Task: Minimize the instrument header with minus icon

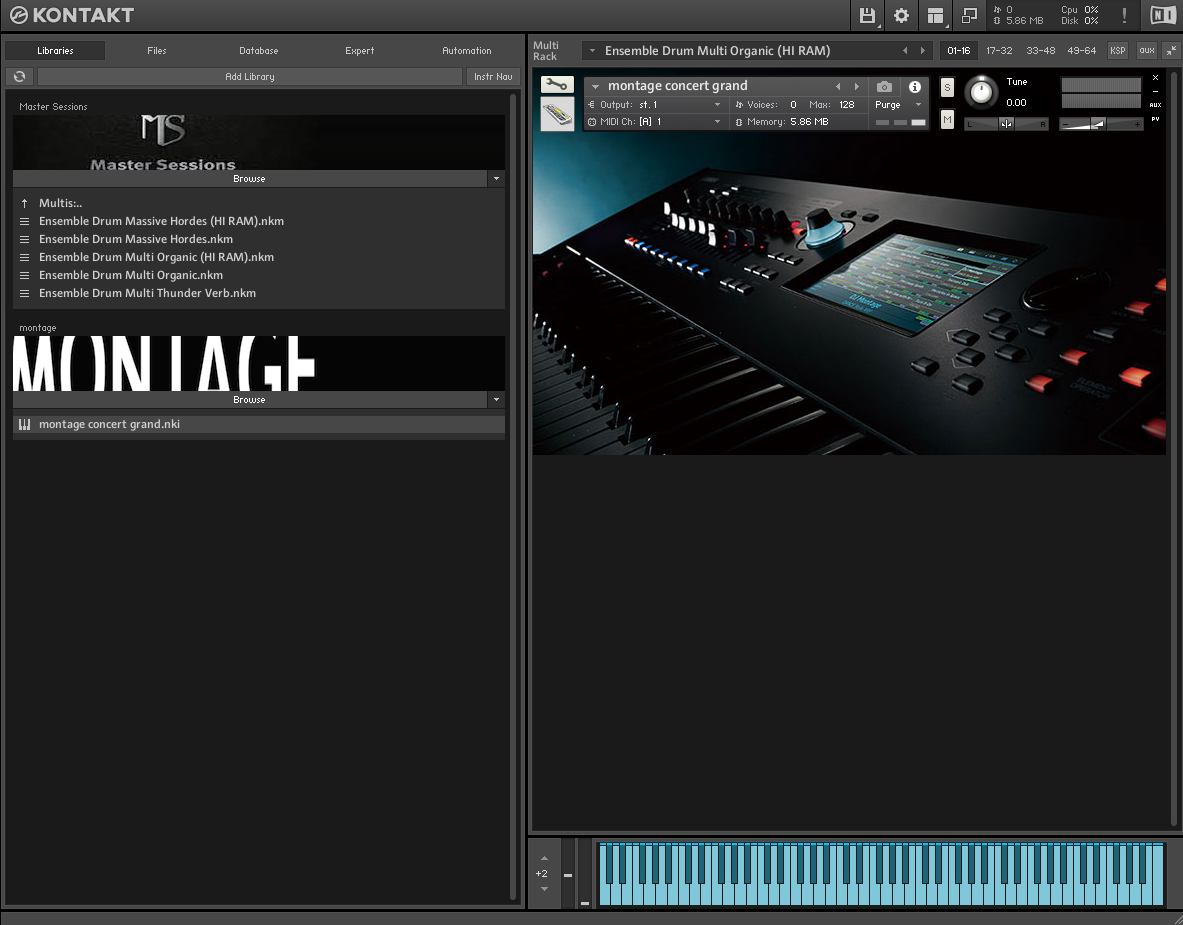Action: [x=1155, y=91]
